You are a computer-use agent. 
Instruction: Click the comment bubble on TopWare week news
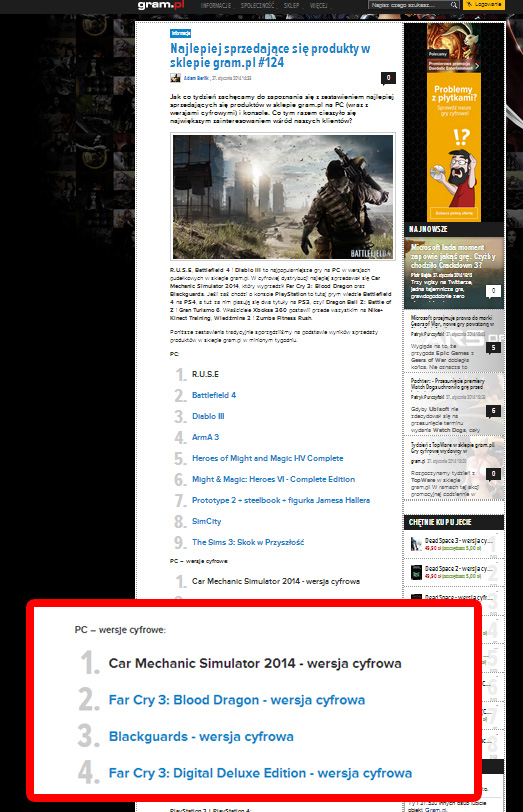click(x=493, y=474)
